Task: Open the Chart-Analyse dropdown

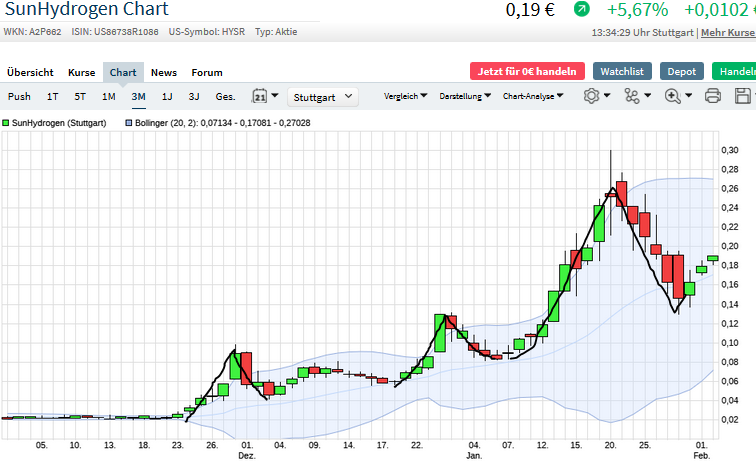Action: tap(532, 97)
